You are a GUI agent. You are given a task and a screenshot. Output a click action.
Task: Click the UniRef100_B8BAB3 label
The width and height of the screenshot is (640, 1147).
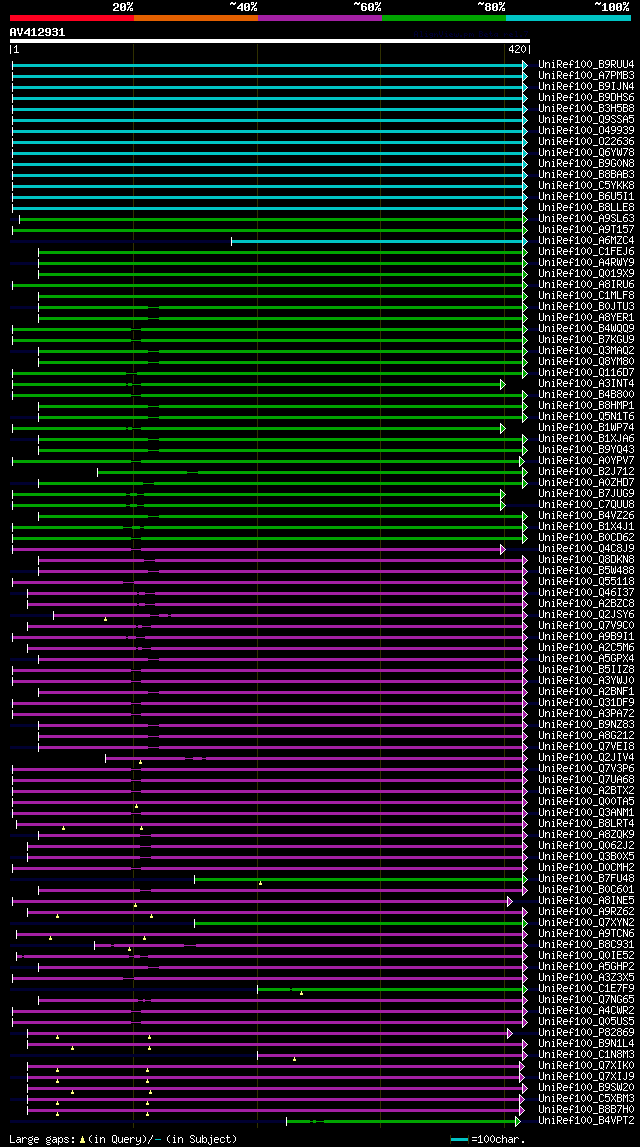click(x=586, y=174)
